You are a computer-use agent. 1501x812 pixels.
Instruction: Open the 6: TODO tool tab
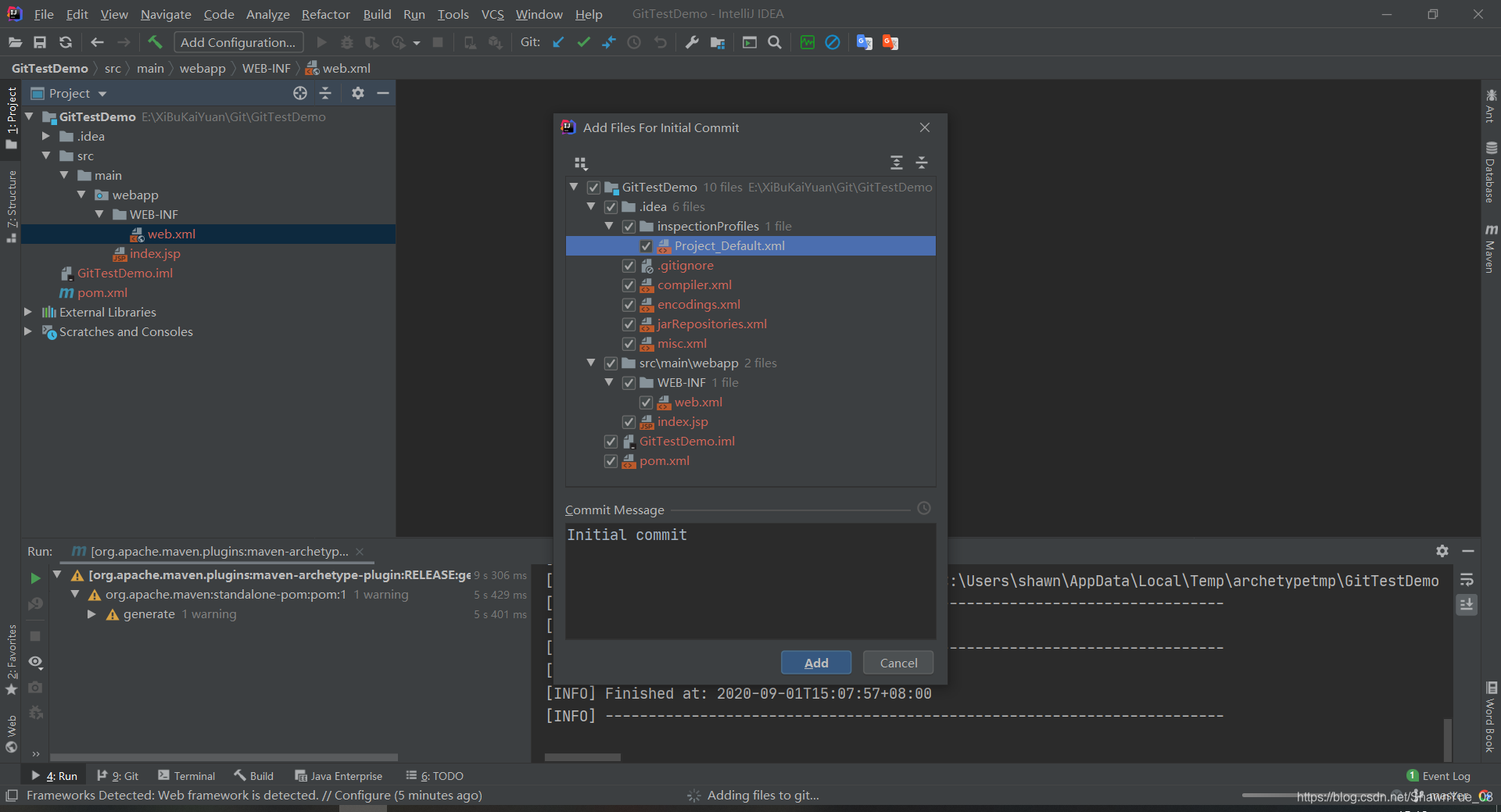(435, 775)
